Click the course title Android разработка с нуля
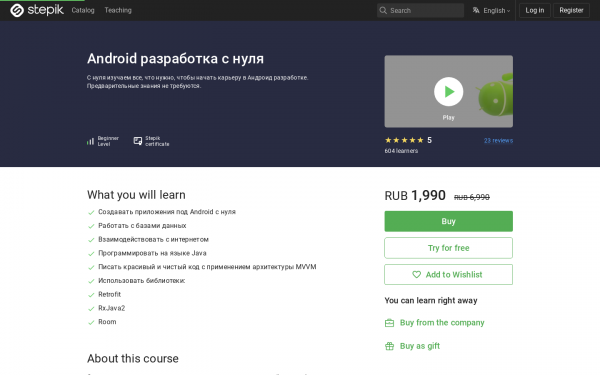This screenshot has height=375, width=600. pos(175,59)
